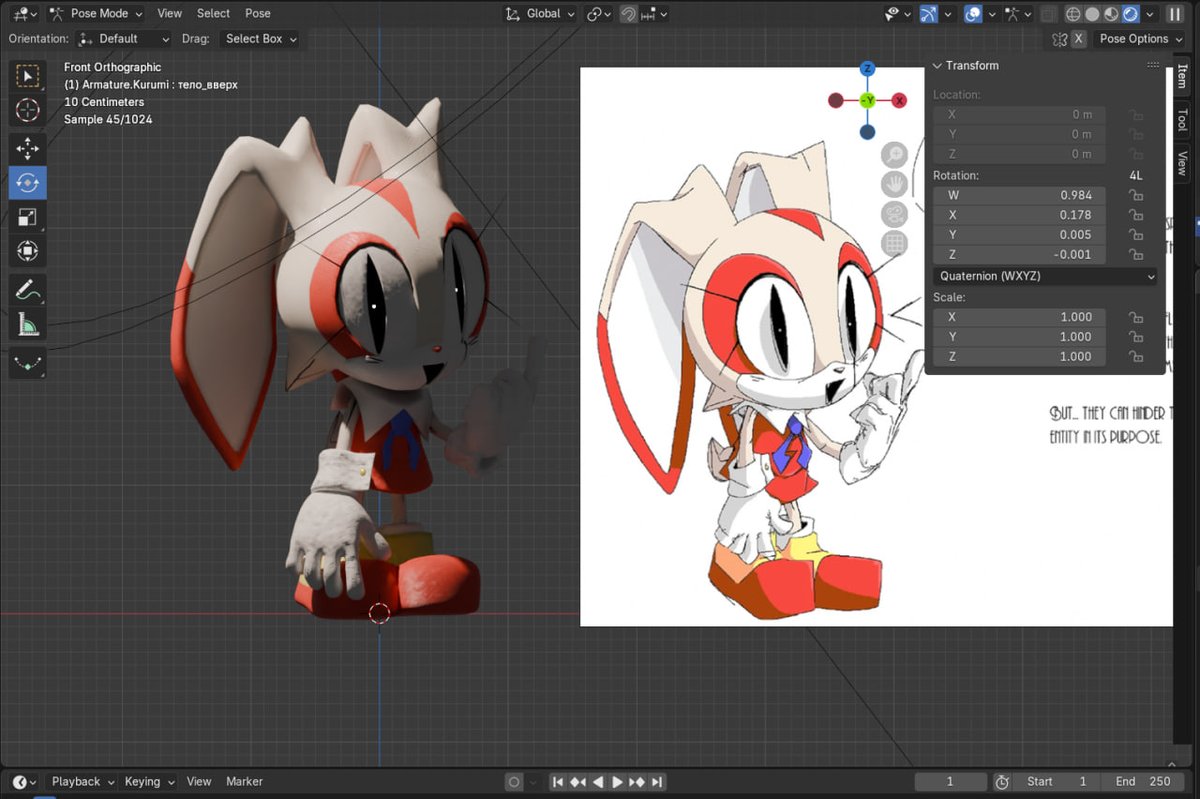Toggle show gizmo button
This screenshot has width=1200, height=799.
click(929, 14)
